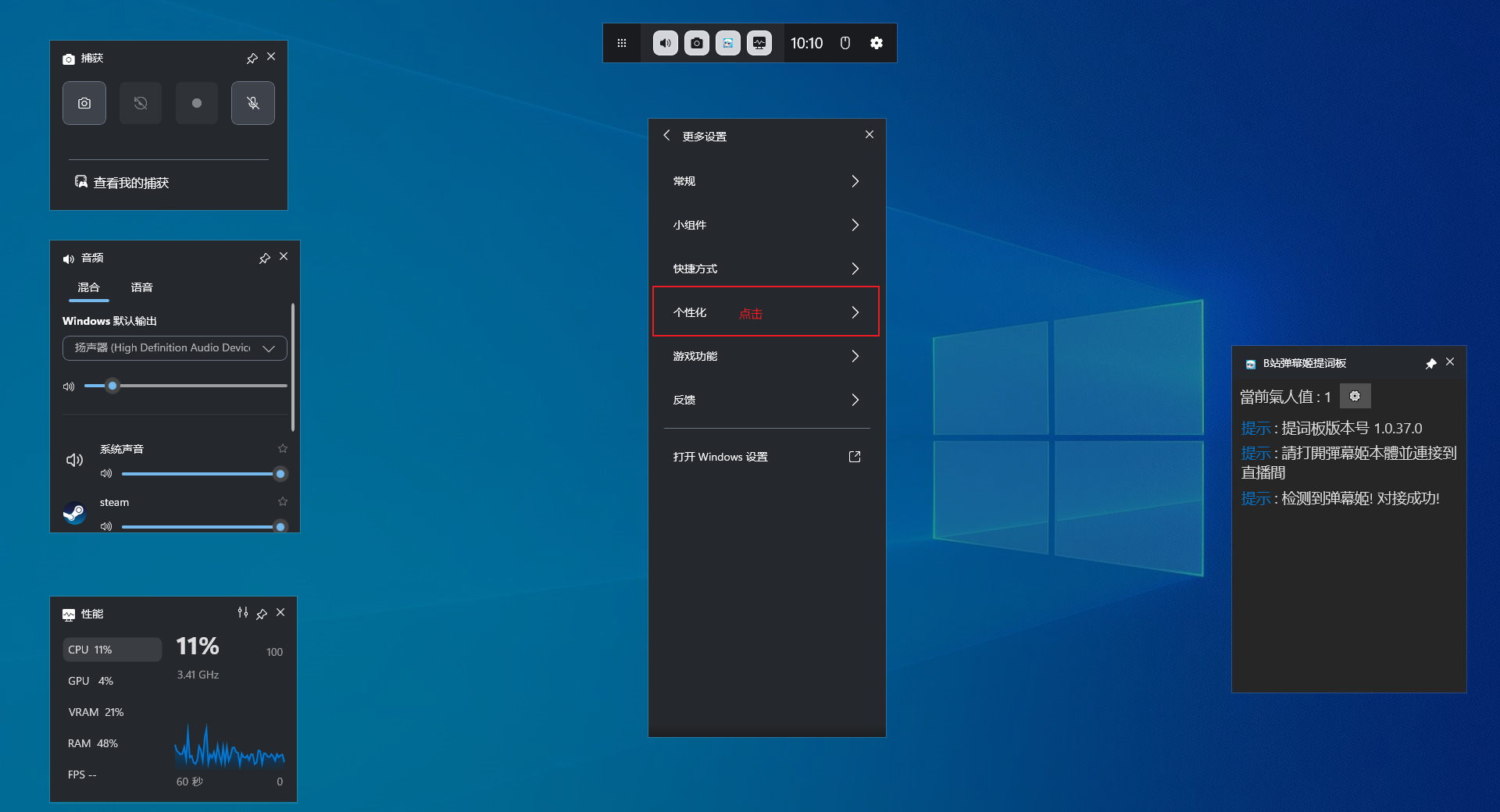Screen dimensions: 1500x812
Task: Toggle the audio widget from the Game Bar
Action: [666, 44]
